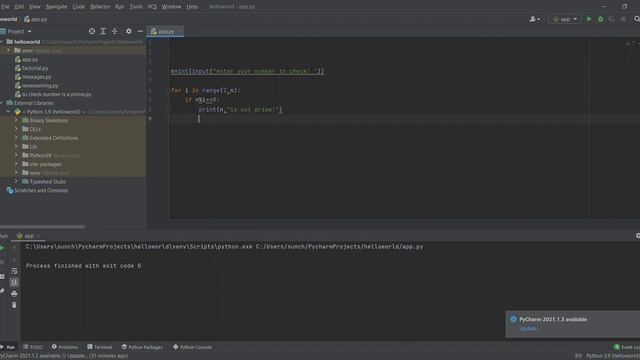640x360 pixels.
Task: Expand the DLLs folder
Action: tap(16, 129)
